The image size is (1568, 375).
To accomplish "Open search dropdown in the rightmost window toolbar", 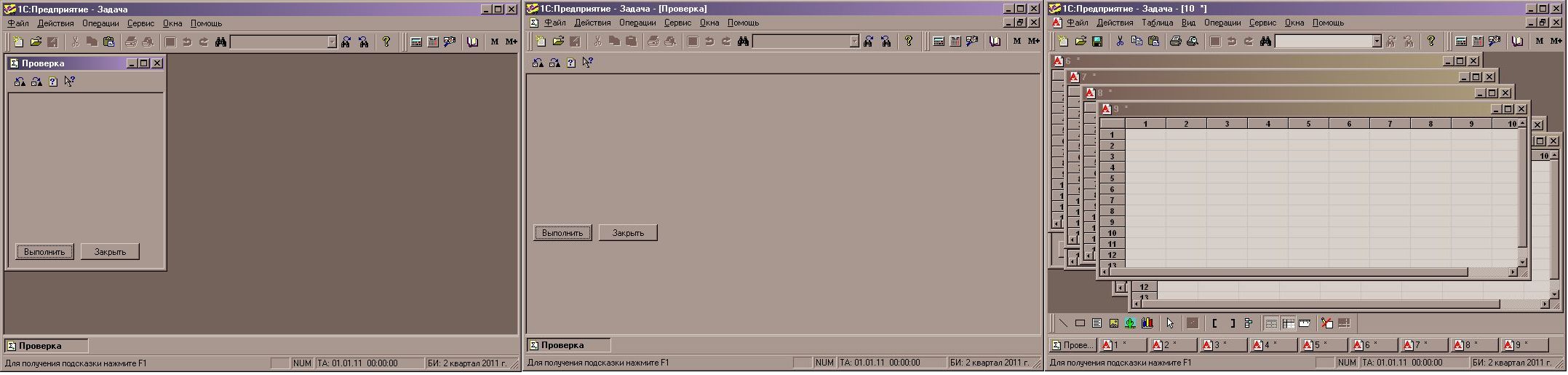I will coord(1376,42).
